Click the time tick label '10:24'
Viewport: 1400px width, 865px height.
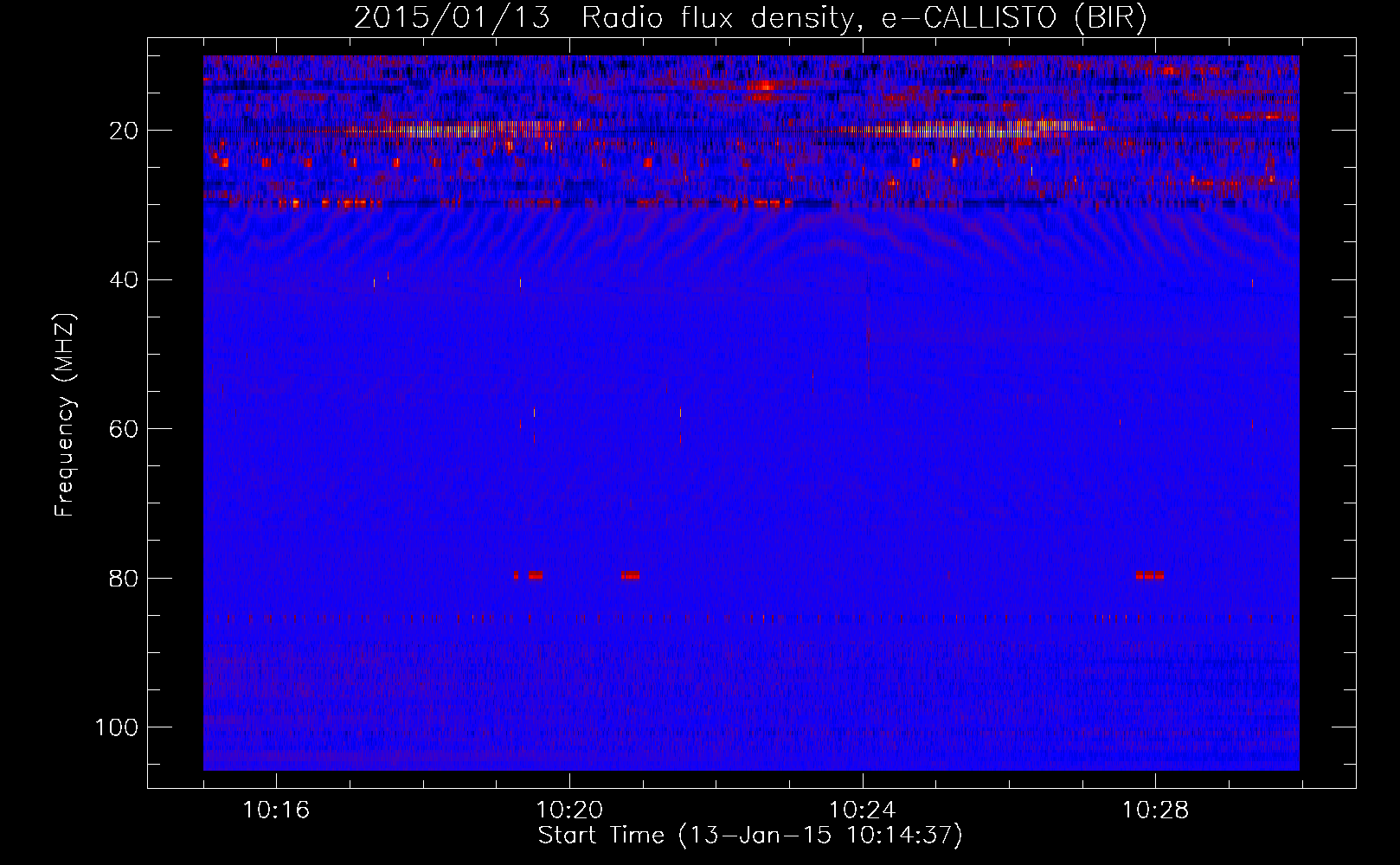[x=863, y=811]
